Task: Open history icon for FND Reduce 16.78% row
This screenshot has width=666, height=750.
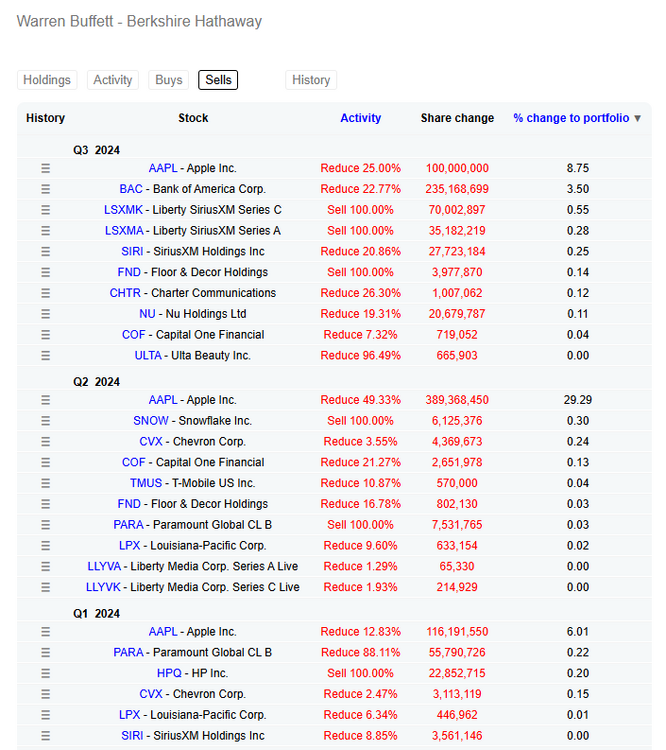Action: pyautogui.click(x=45, y=504)
